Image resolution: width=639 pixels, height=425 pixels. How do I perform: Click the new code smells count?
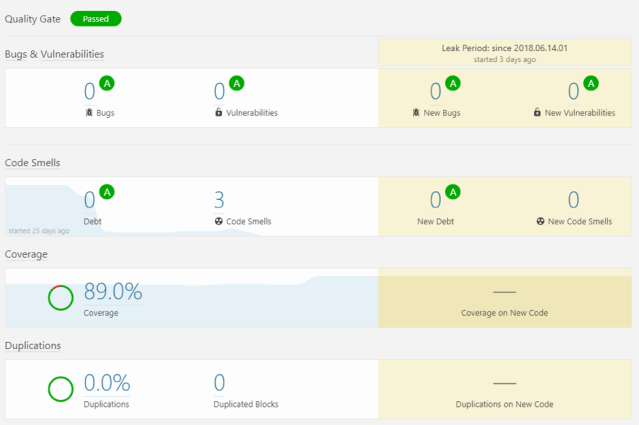573,200
